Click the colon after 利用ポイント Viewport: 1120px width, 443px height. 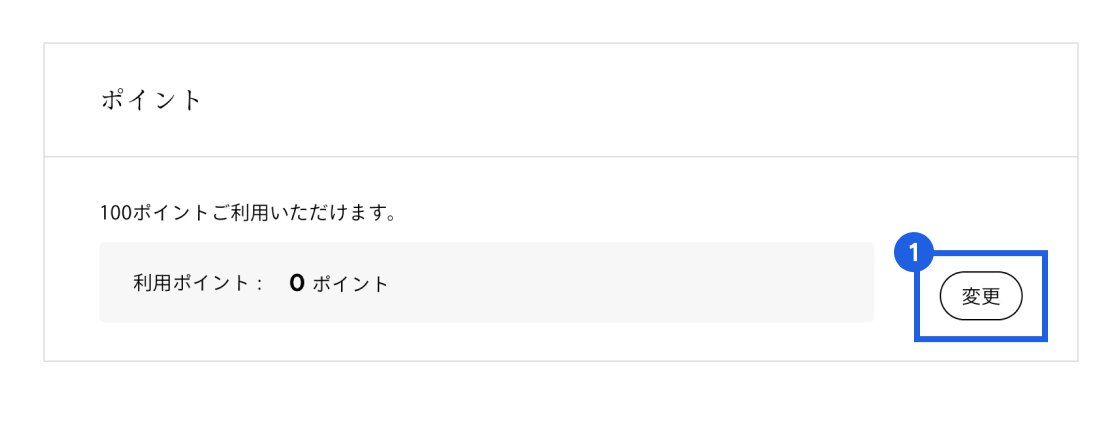click(259, 284)
